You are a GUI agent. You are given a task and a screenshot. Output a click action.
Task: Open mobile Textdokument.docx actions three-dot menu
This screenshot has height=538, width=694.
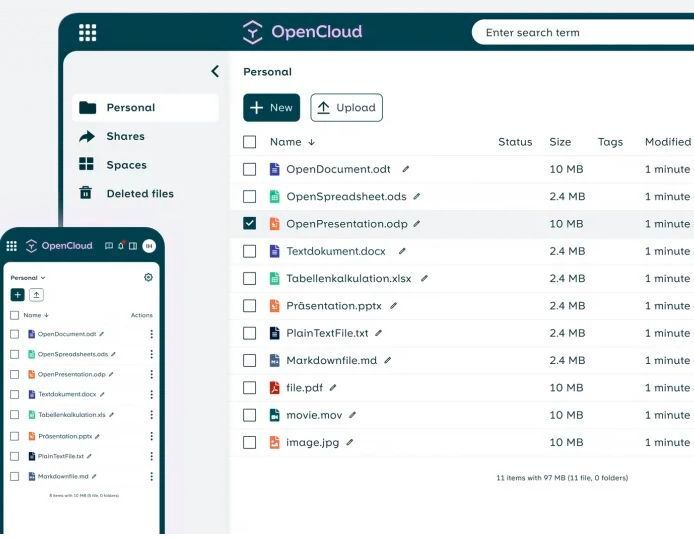coord(151,394)
